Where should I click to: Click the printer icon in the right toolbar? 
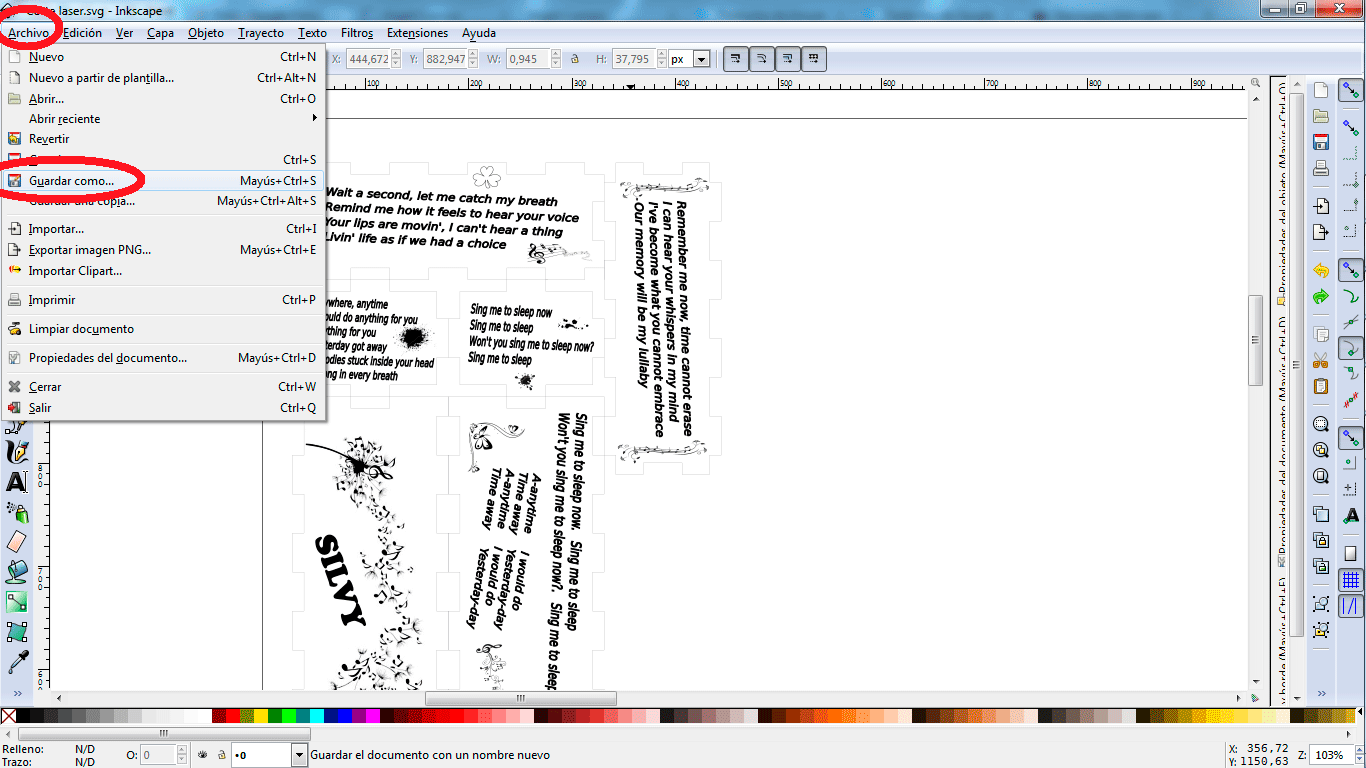point(1321,167)
